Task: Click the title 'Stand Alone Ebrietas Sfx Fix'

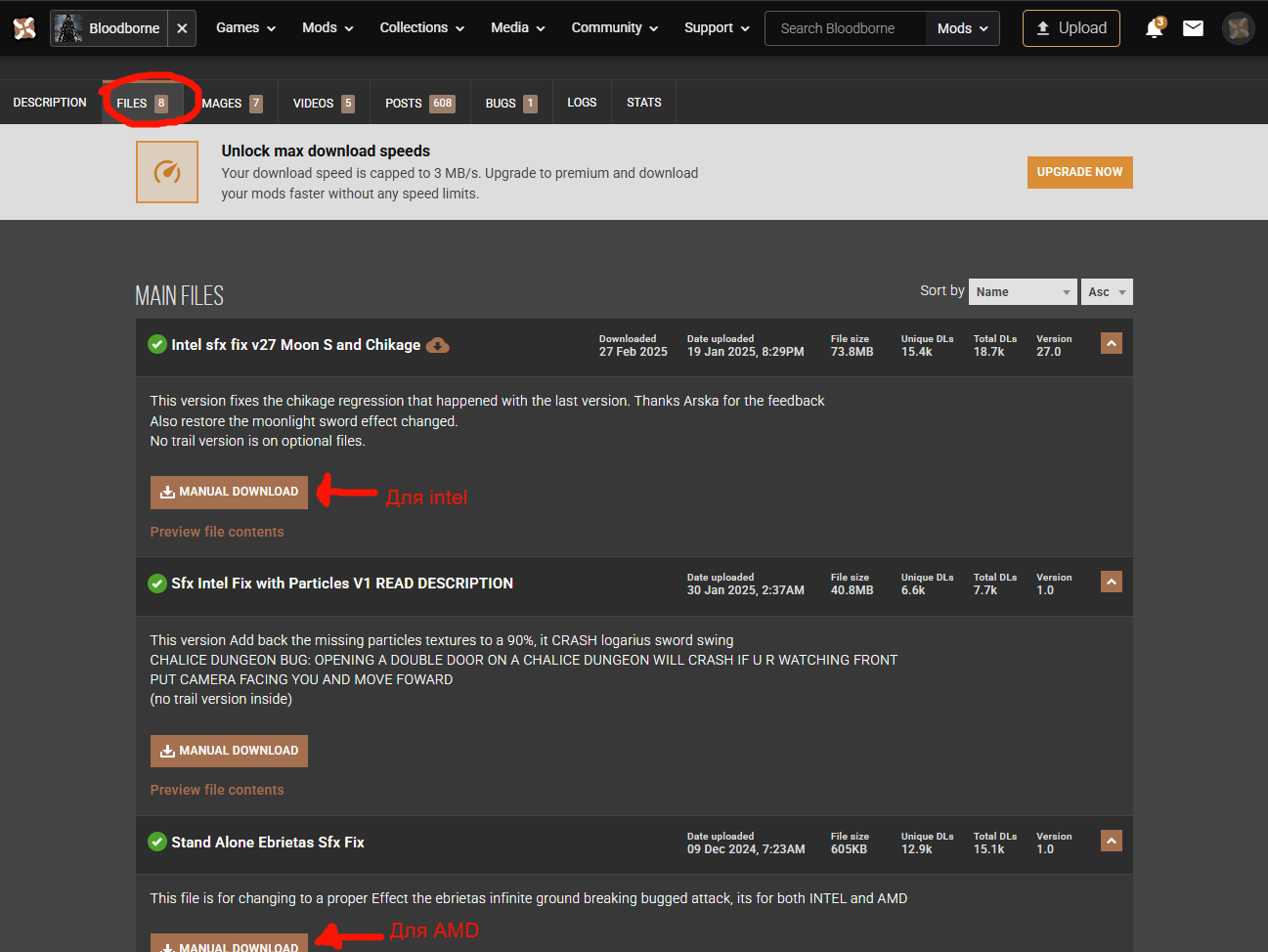Action: tap(268, 843)
